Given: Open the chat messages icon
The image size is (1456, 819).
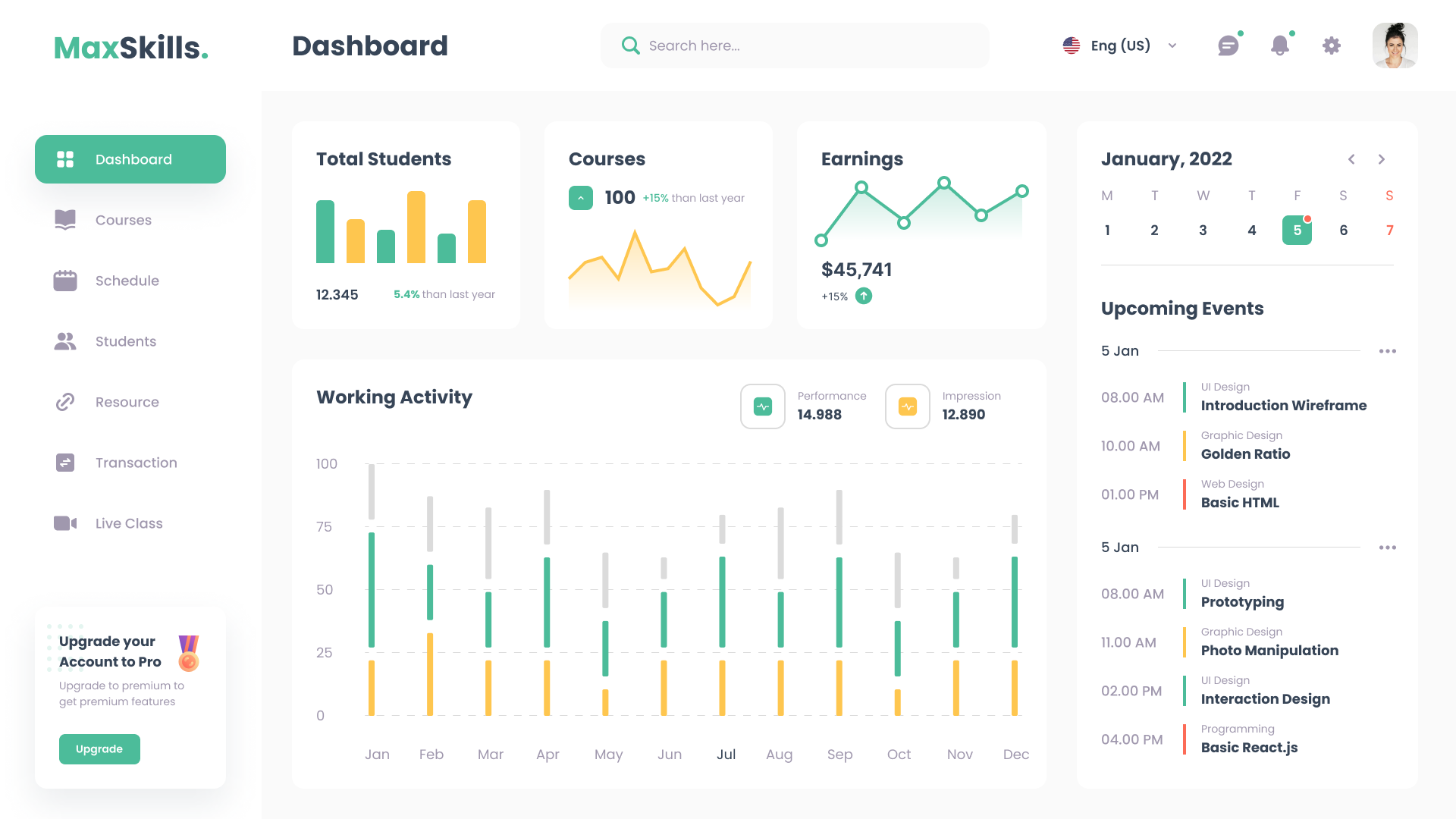Looking at the screenshot, I should pos(1228,45).
